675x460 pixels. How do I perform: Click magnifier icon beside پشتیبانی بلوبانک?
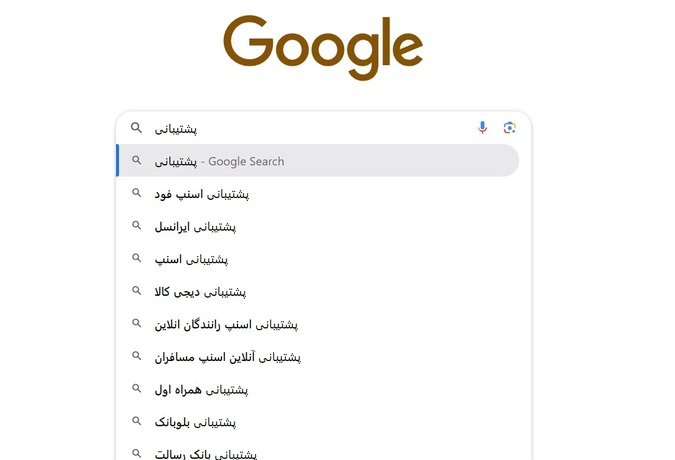pyautogui.click(x=136, y=421)
